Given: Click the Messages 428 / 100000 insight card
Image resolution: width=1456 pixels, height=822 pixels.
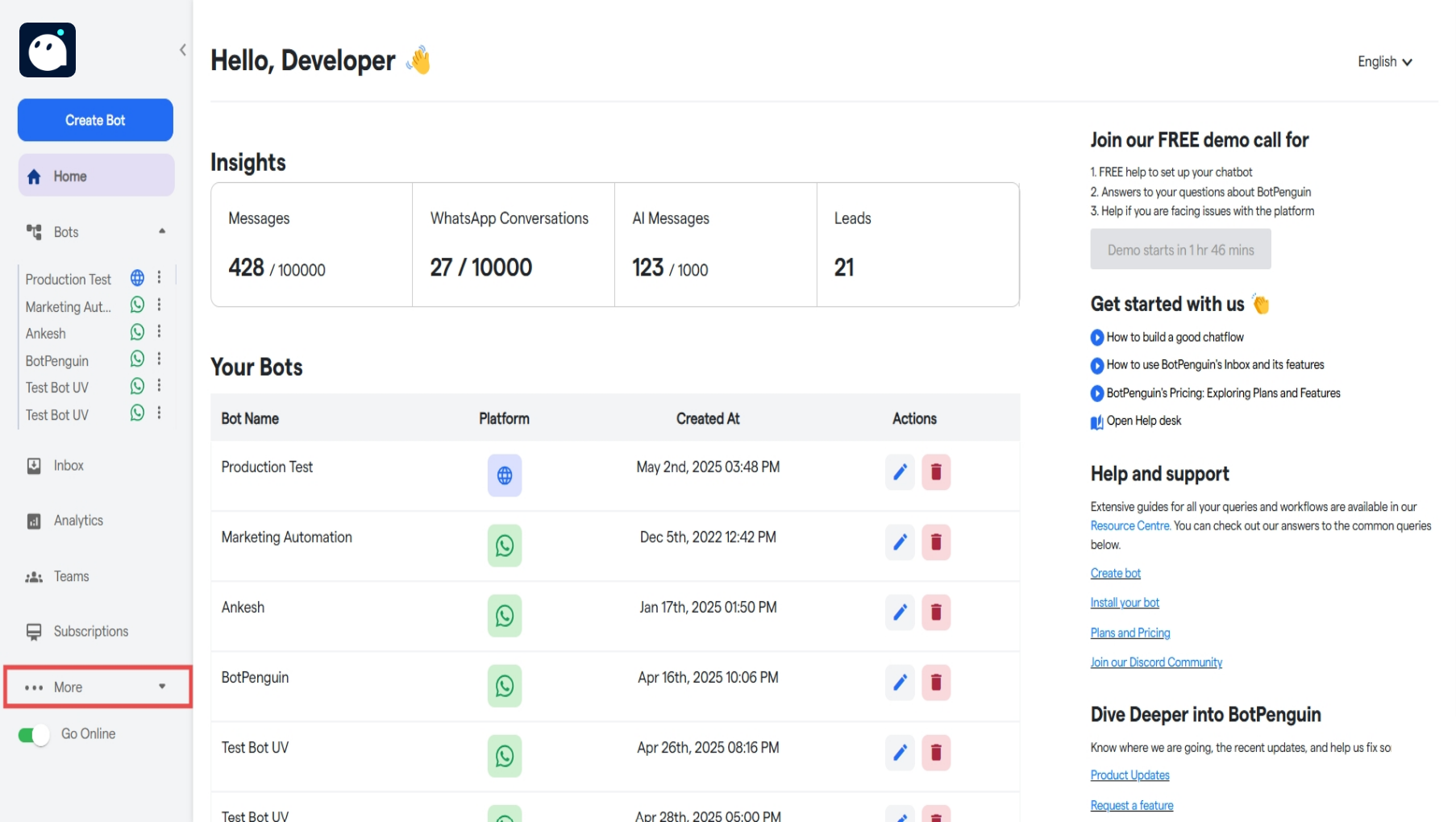Looking at the screenshot, I should click(x=312, y=245).
